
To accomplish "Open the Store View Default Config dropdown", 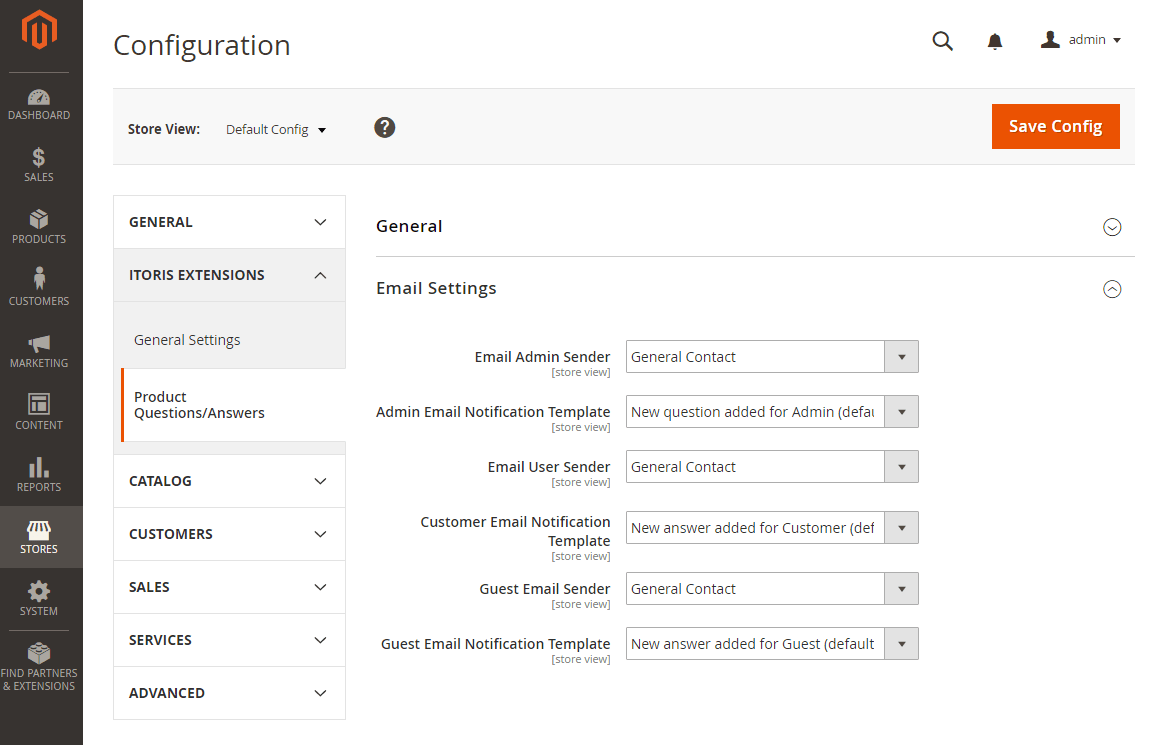I will [x=276, y=130].
